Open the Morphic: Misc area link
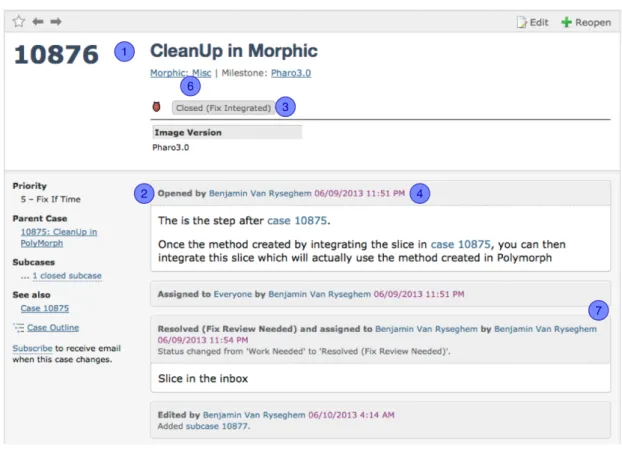The height and width of the screenshot is (449, 622). click(x=180, y=73)
